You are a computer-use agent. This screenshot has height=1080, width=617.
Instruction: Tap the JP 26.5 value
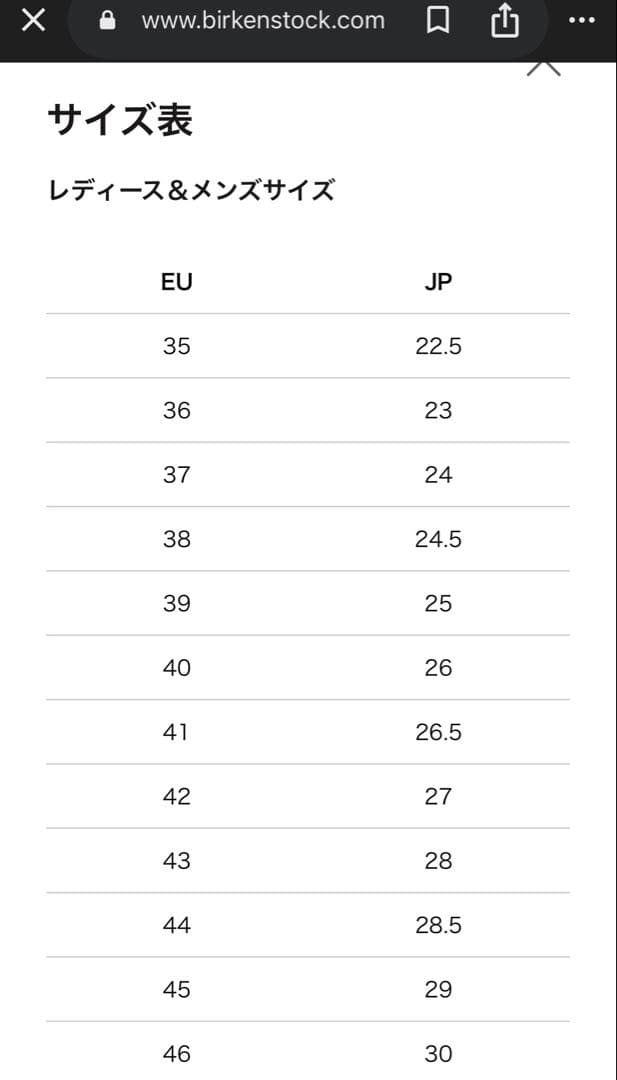click(x=438, y=732)
